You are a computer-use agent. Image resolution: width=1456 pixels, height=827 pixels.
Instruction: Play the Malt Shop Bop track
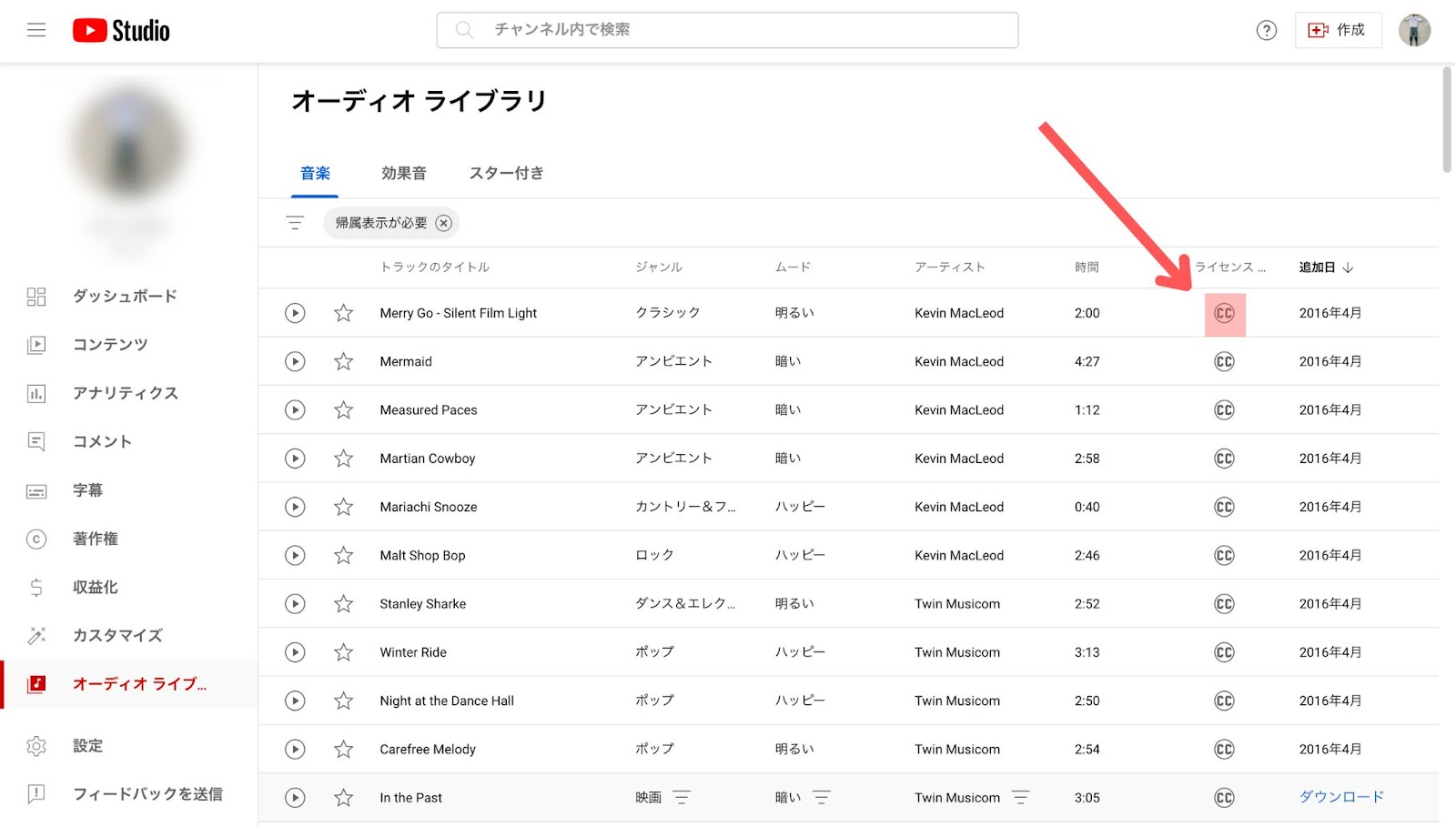tap(295, 555)
